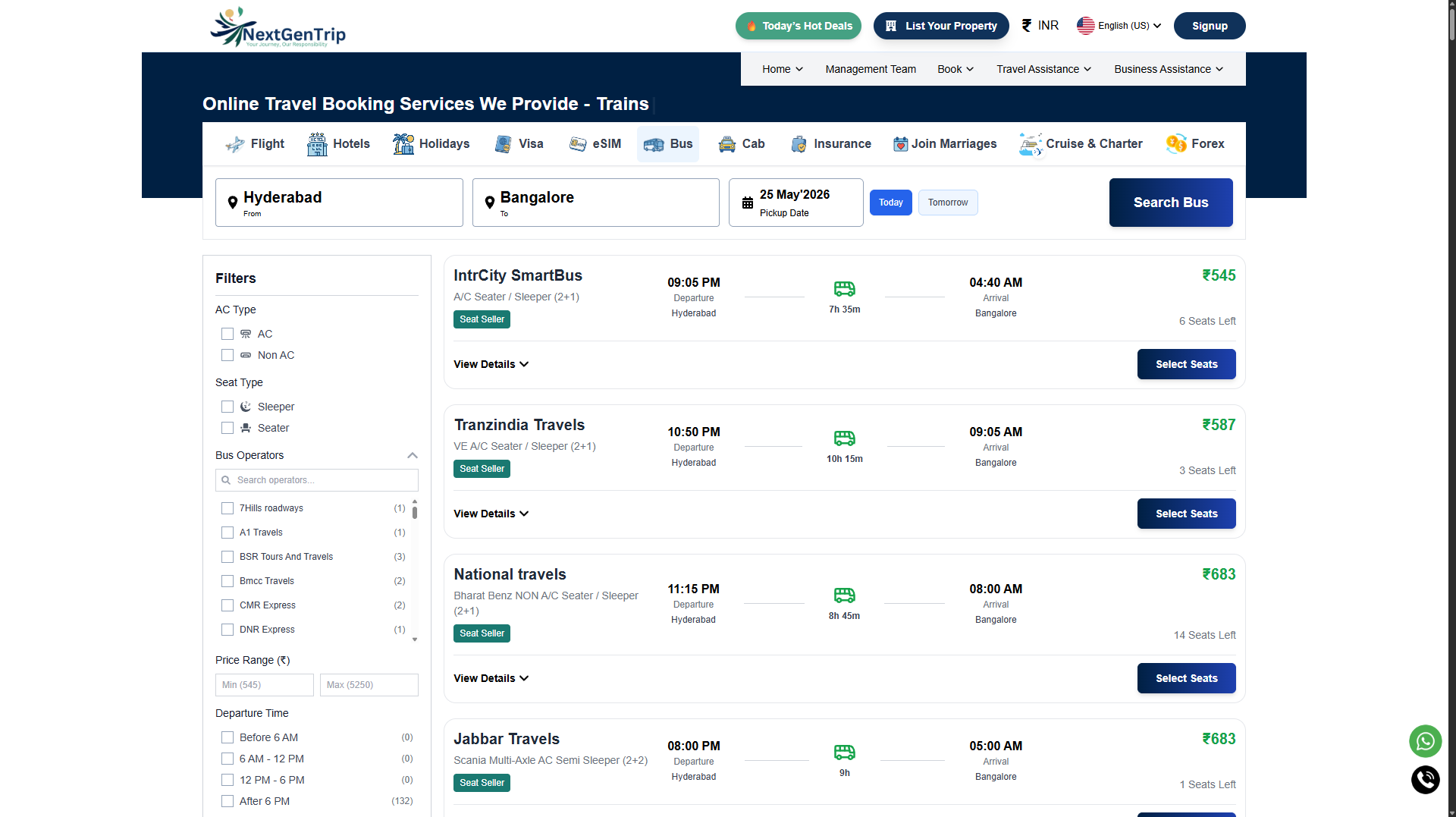
Task: Click the NextGenTrip logo
Action: pyautogui.click(x=278, y=27)
